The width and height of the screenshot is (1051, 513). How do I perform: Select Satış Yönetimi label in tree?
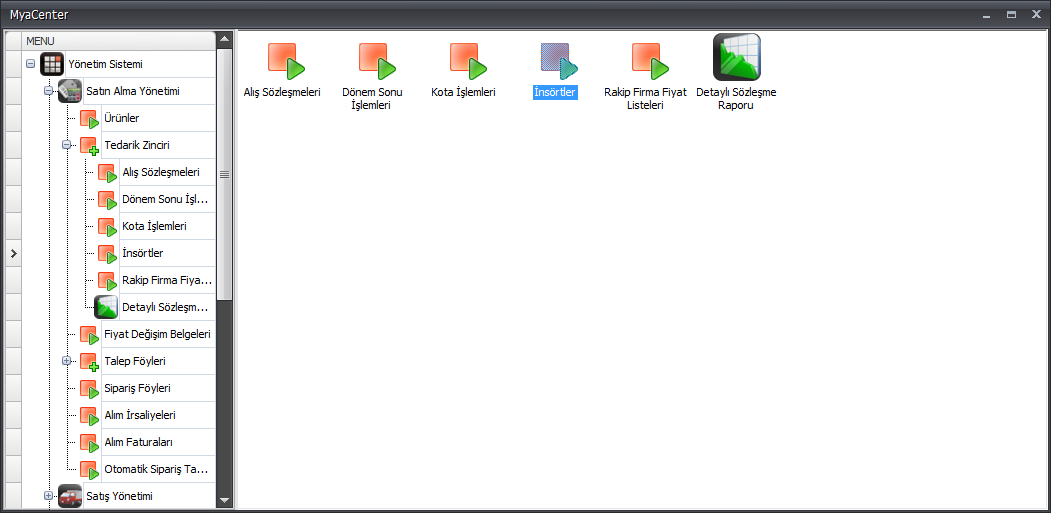pyautogui.click(x=119, y=496)
